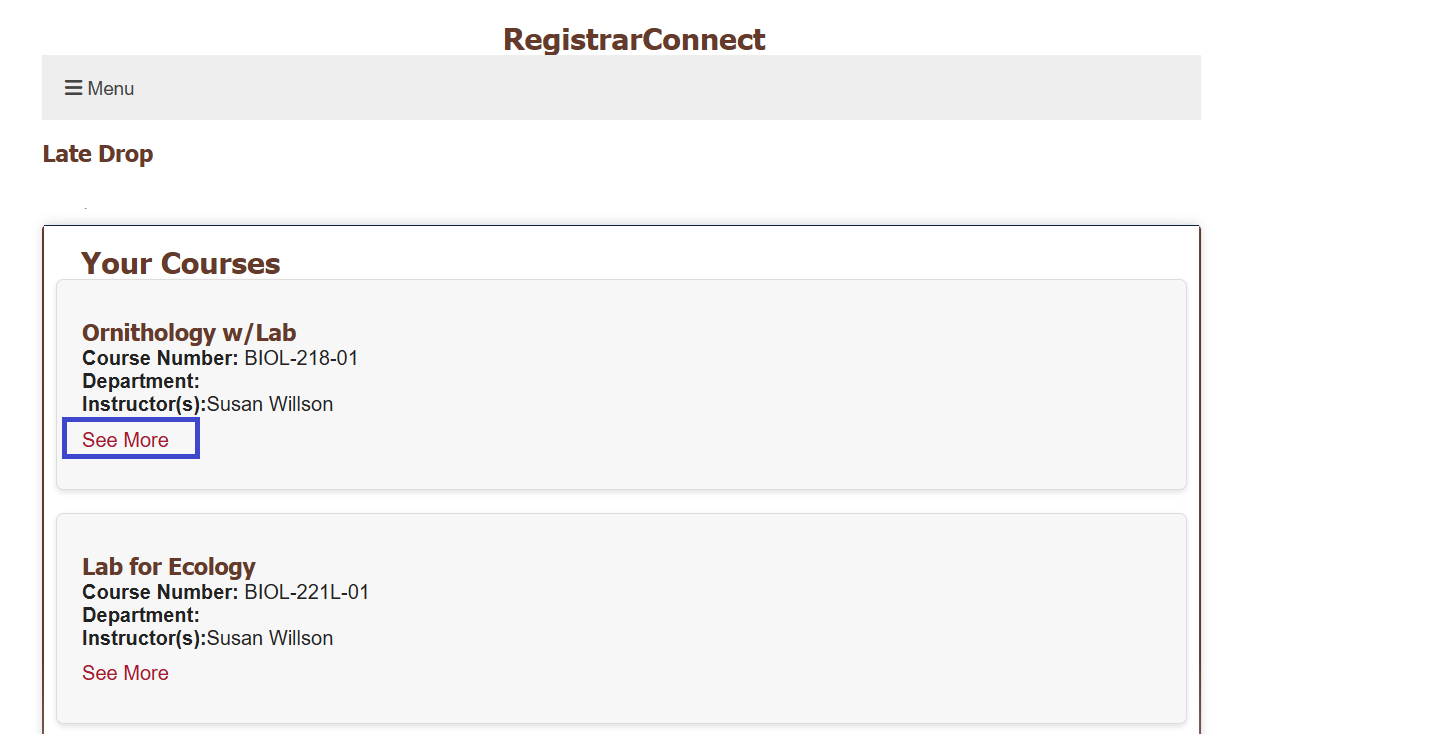Click the Department label under Ornithology w/Lab

pos(141,381)
